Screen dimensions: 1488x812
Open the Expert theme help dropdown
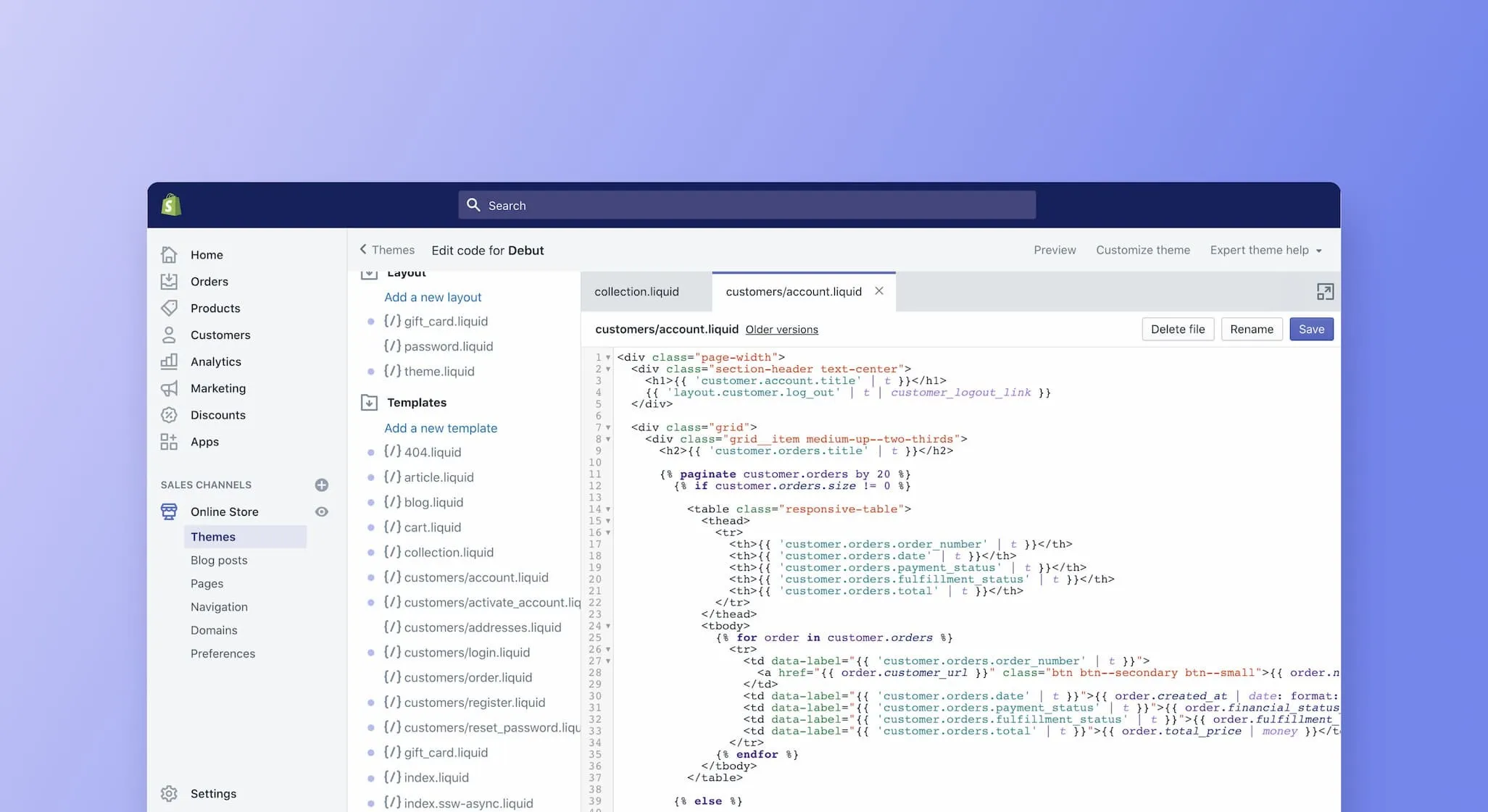[1265, 250]
